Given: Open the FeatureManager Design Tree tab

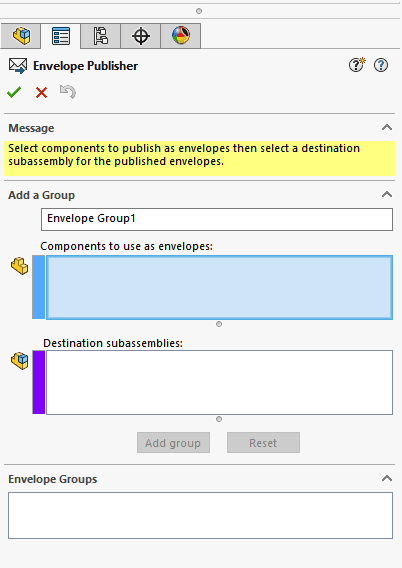Looking at the screenshot, I should point(21,36).
